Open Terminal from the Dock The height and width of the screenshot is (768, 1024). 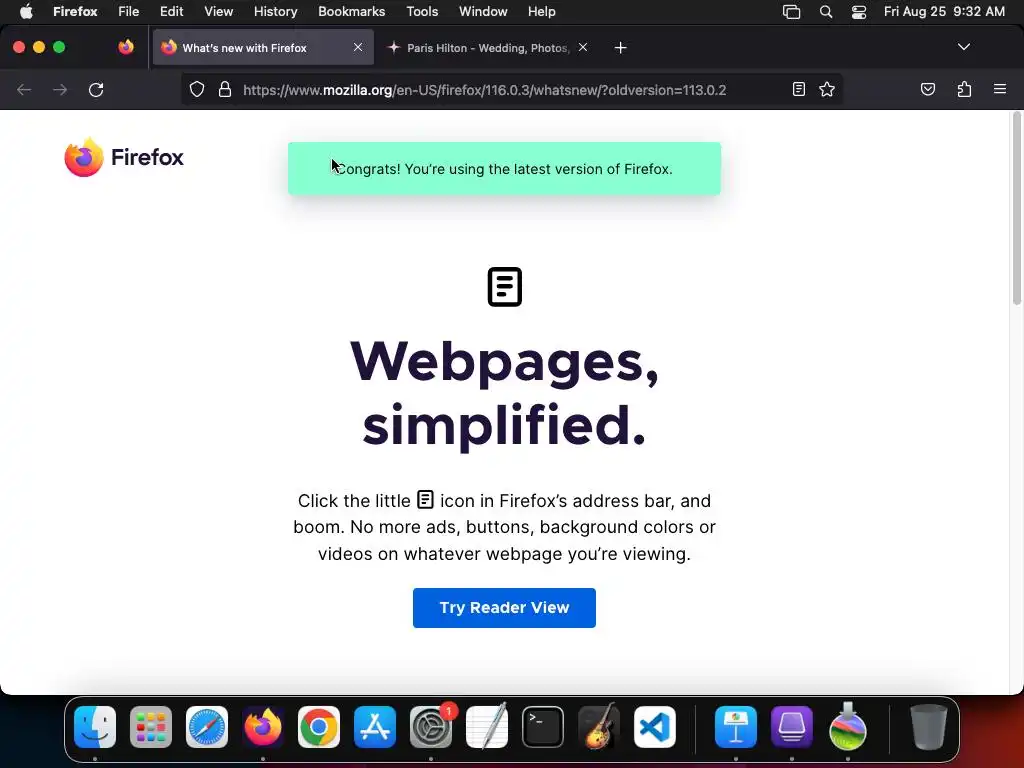pos(543,727)
